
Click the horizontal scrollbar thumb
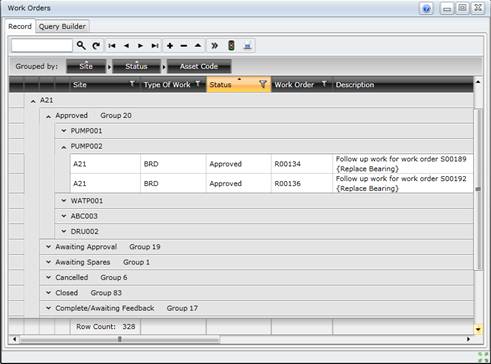(119, 339)
